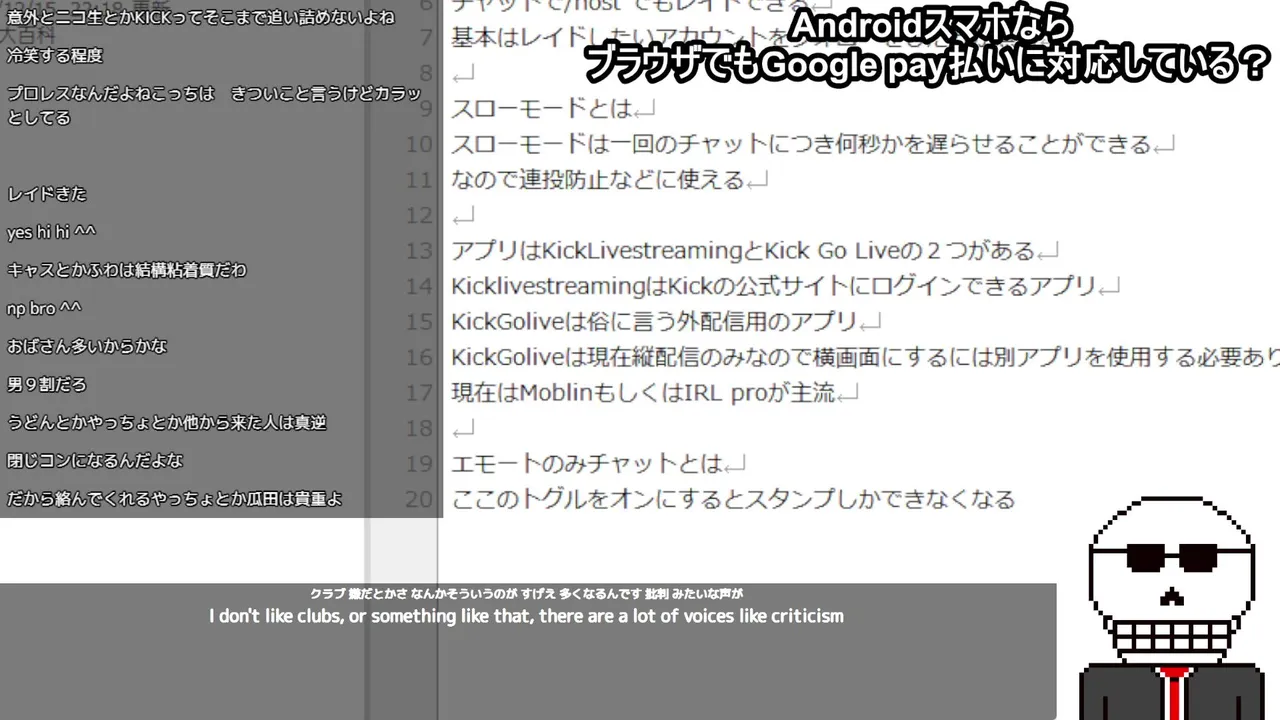The width and height of the screenshot is (1280, 720).
Task: Click the line starting 'スローモードは一回のチャット'
Action: [802, 145]
